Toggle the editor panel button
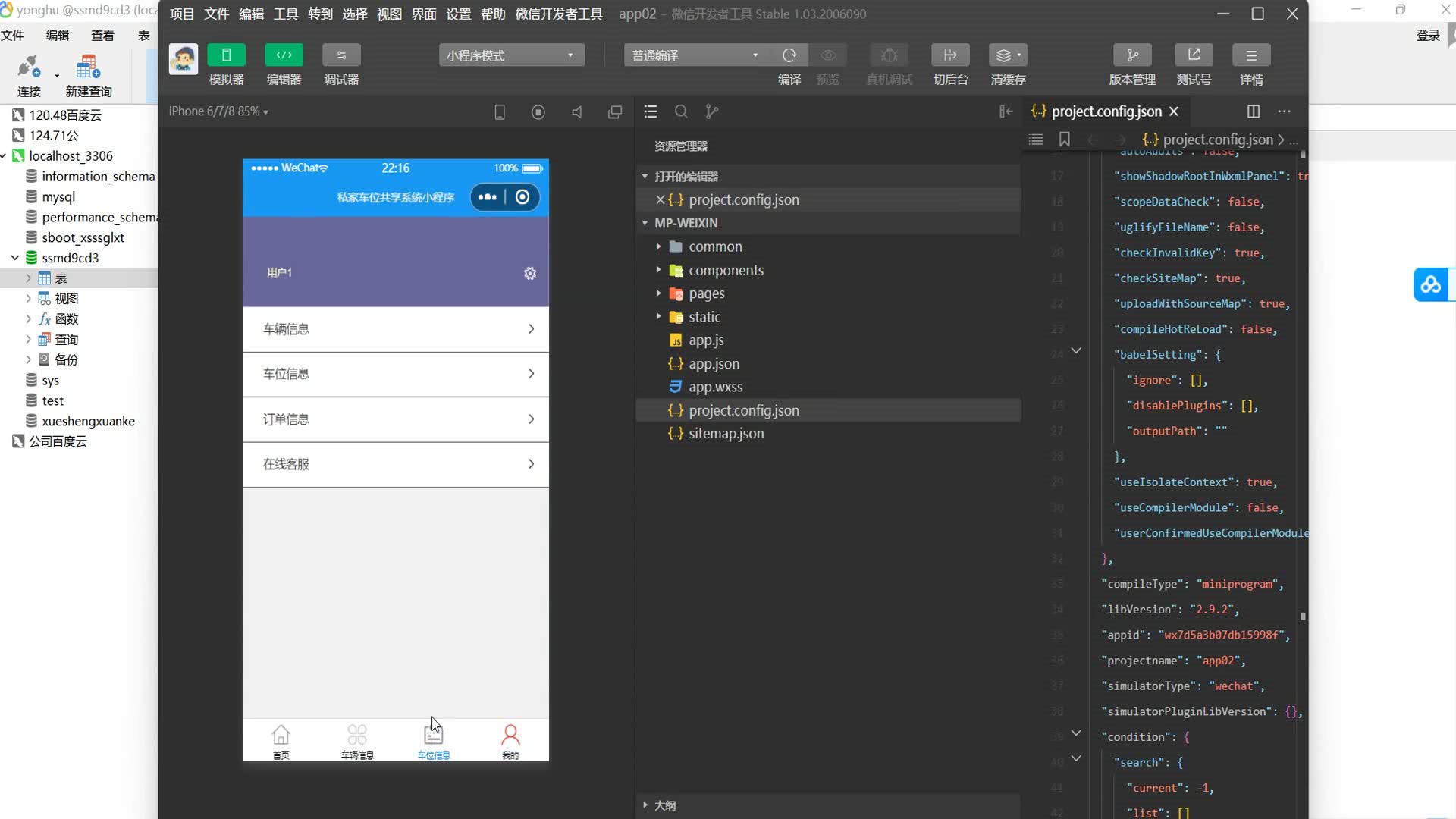The image size is (1456, 819). coord(284,55)
